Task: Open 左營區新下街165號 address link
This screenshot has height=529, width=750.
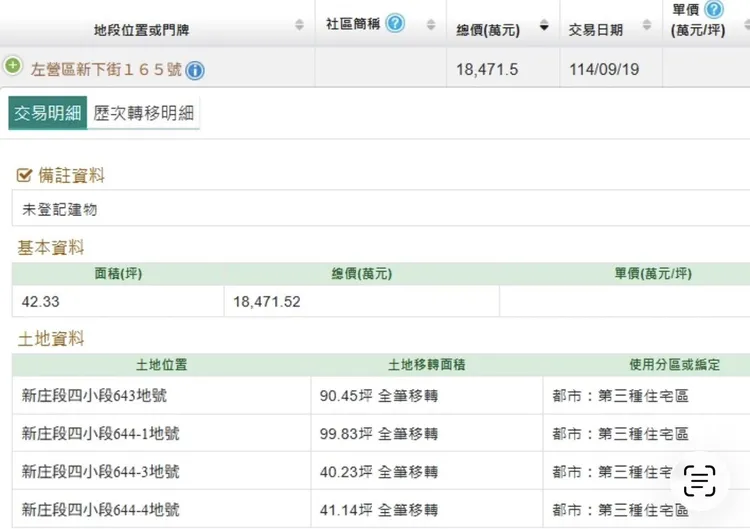Action: tap(106, 70)
